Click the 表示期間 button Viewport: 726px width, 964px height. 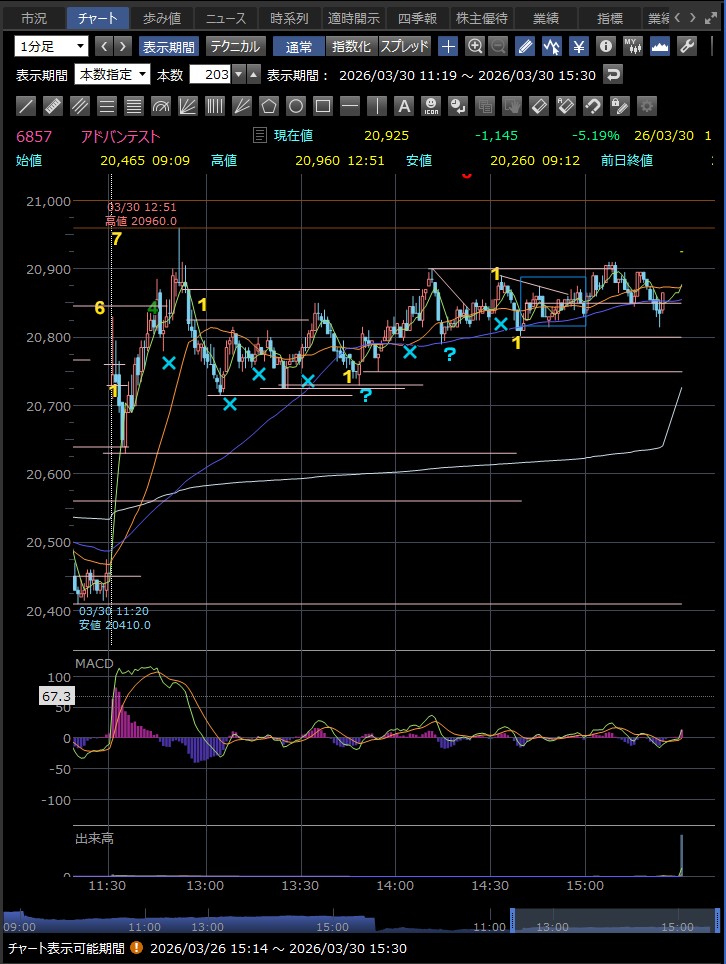click(168, 46)
